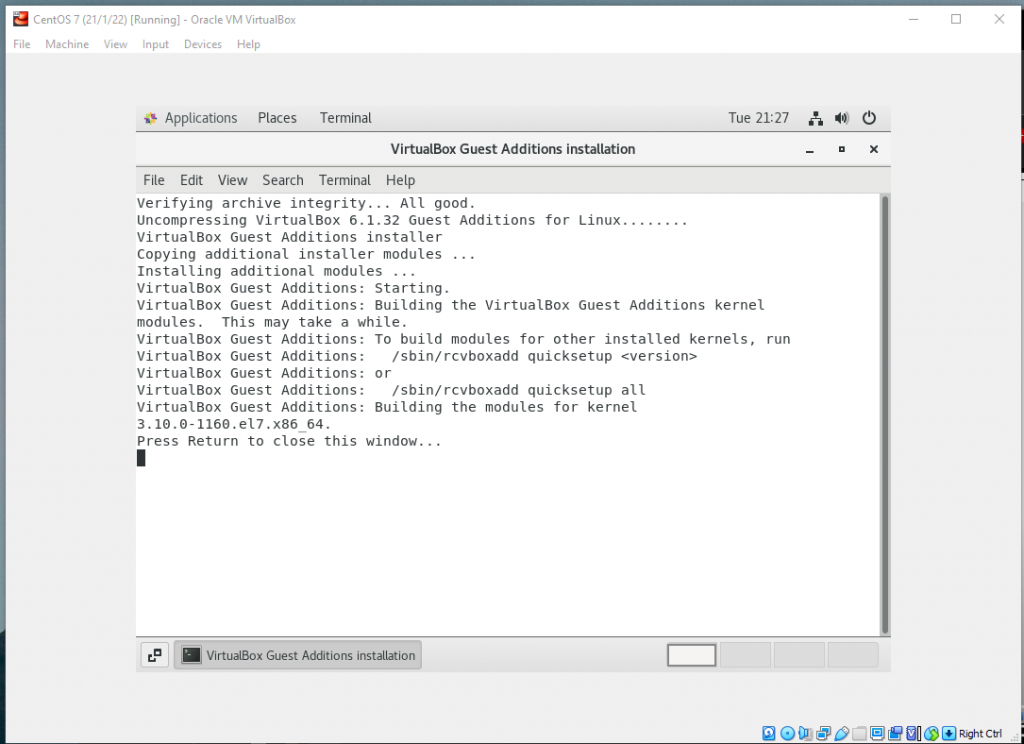Open the guest volume speaker icon
Image resolution: width=1024 pixels, height=744 pixels.
pos(842,118)
